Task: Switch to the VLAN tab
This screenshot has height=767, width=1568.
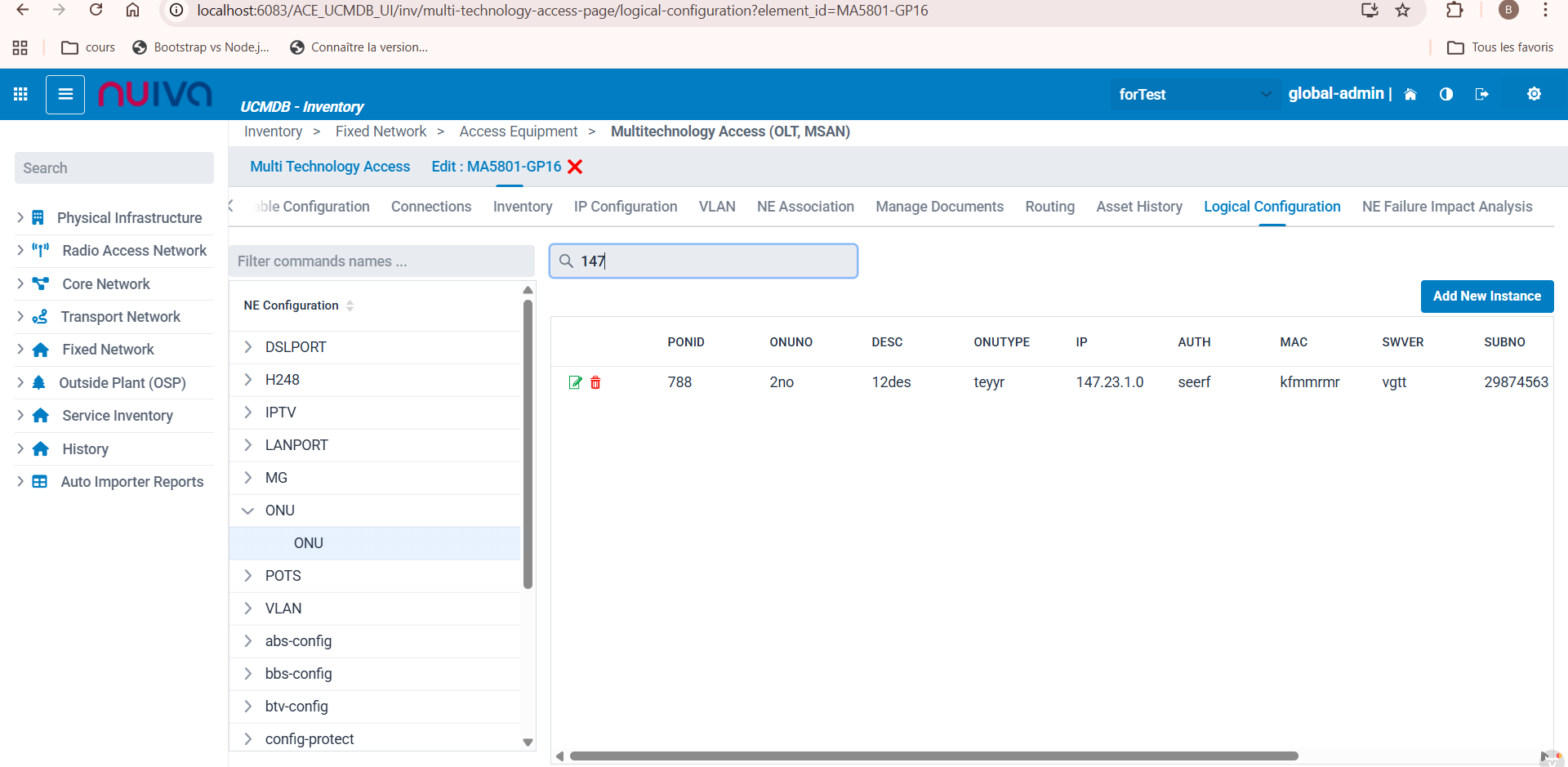Action: [x=716, y=207]
